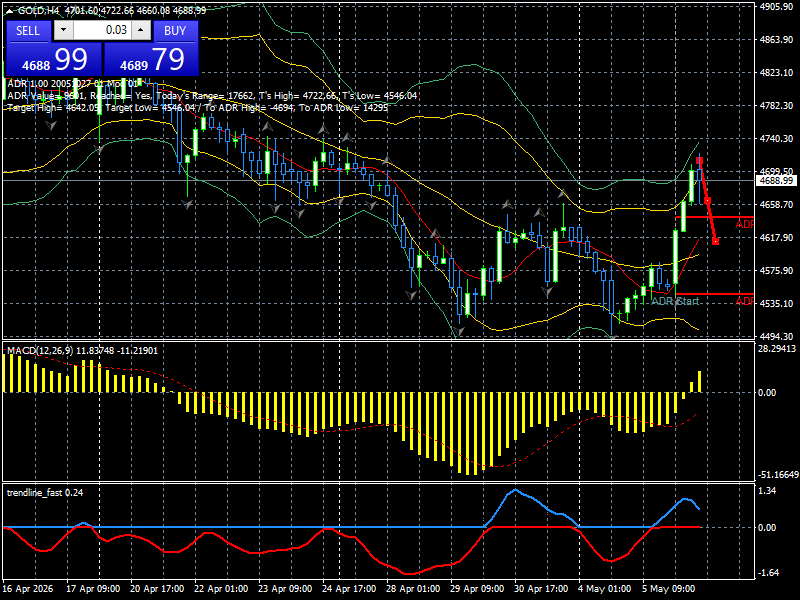Screen dimensions: 800x600
Task: Click the 4617.90 price scale value
Action: 776,237
